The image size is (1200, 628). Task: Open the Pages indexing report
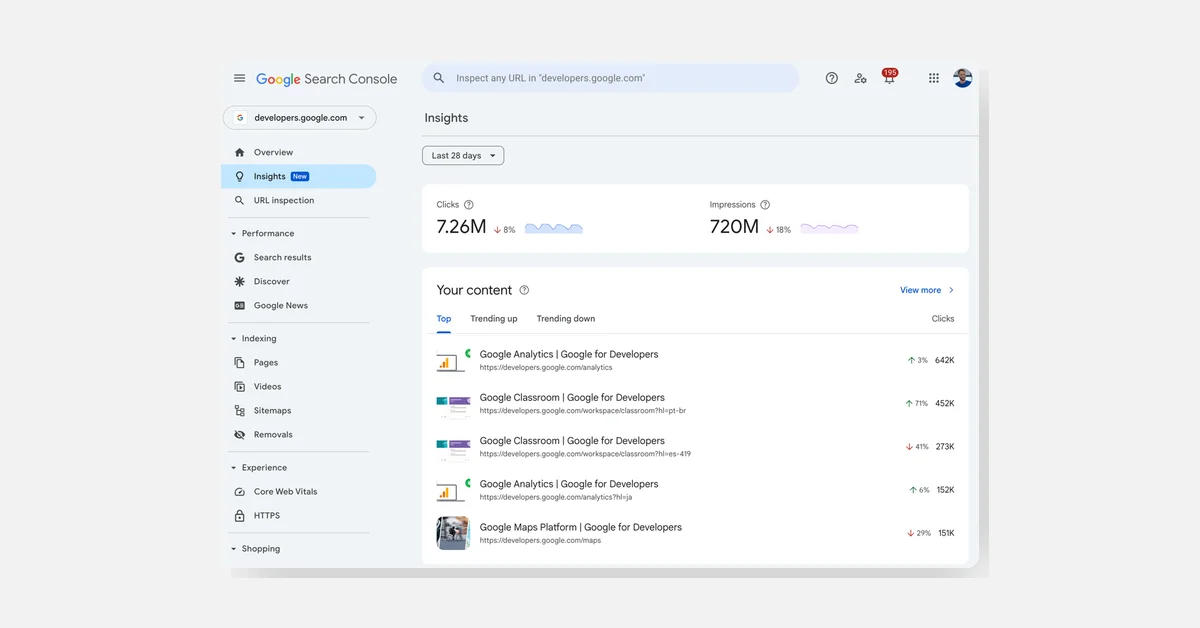pos(298,363)
